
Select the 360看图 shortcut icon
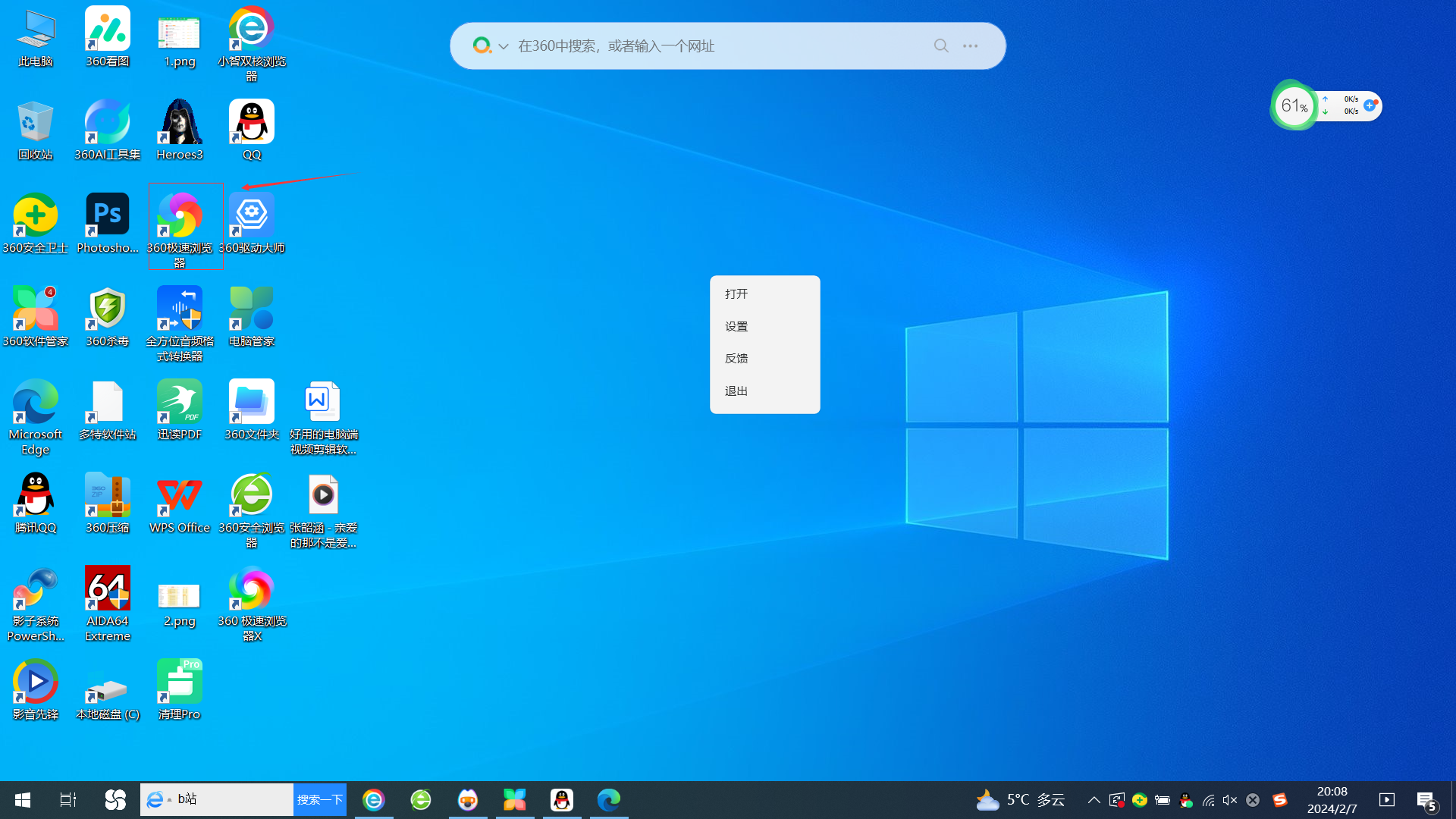108,36
